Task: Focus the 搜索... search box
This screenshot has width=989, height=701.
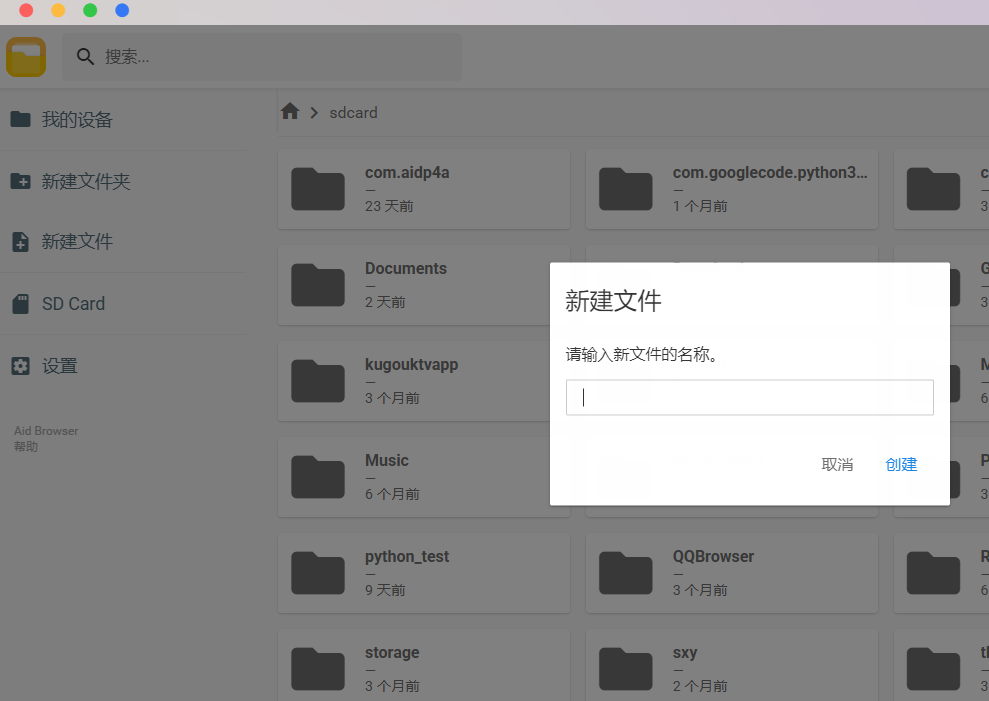Action: click(x=262, y=57)
